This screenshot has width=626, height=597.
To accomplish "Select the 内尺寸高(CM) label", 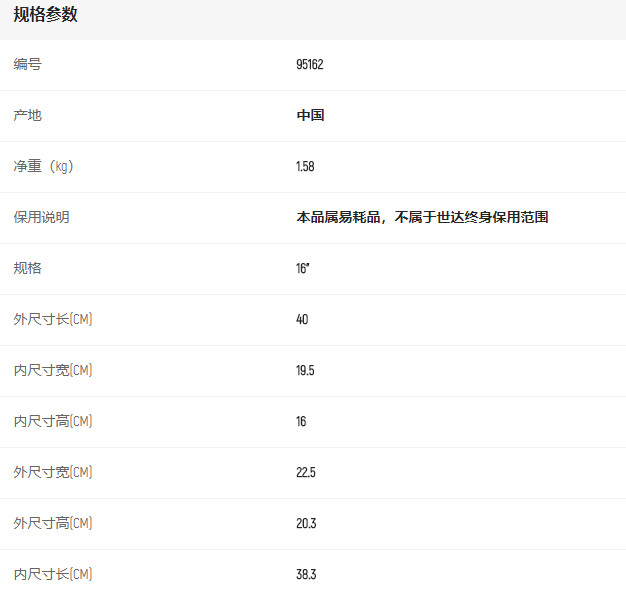I will pyautogui.click(x=53, y=421).
